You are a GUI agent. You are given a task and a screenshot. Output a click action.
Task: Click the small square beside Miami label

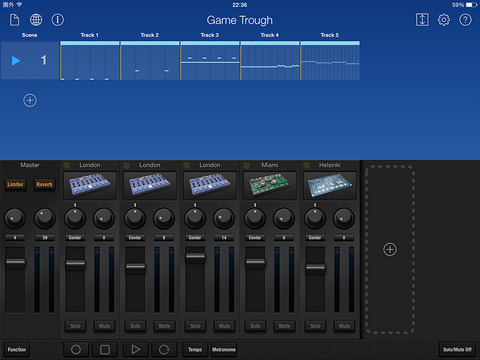click(x=246, y=165)
